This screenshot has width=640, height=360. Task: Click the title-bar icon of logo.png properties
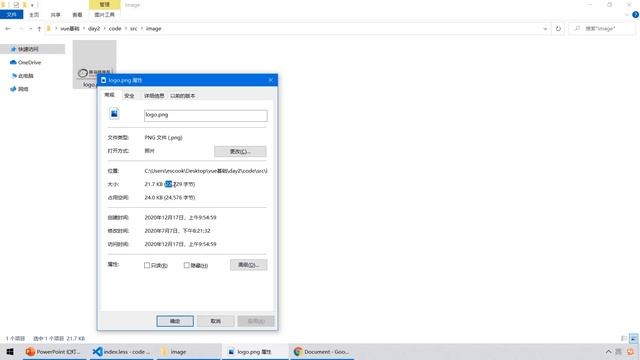point(103,80)
